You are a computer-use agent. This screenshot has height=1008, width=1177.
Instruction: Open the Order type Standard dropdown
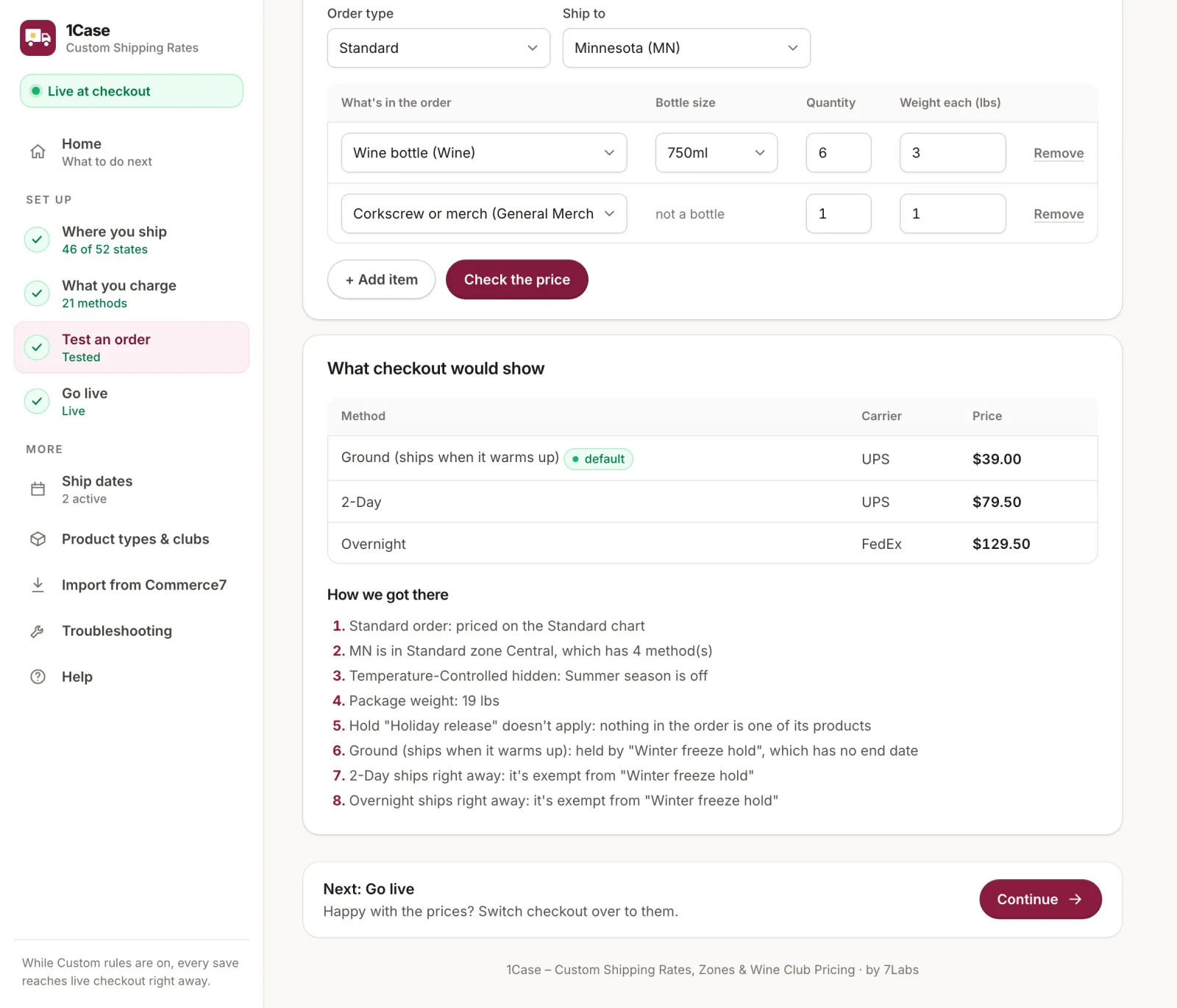[438, 48]
